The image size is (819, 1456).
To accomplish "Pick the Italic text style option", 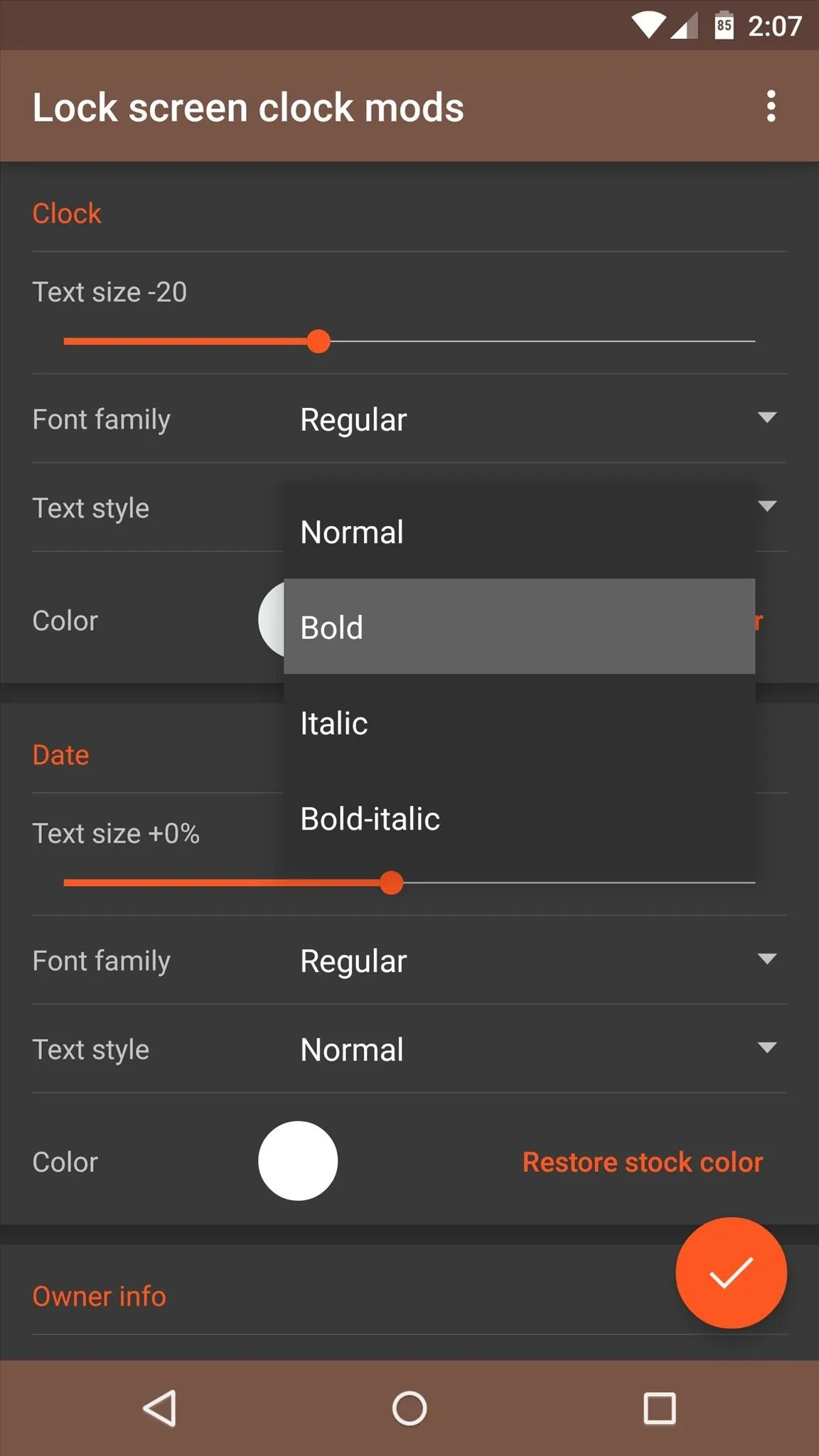I will pyautogui.click(x=519, y=722).
